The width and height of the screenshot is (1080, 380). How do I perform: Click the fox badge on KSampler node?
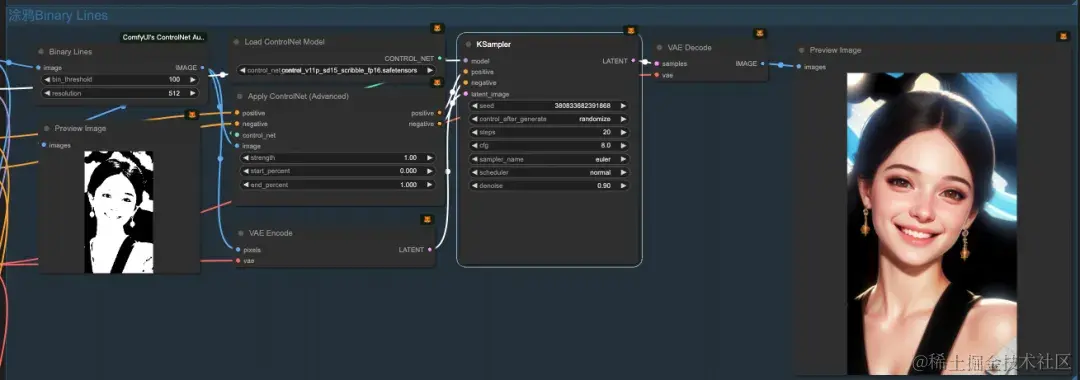630,31
